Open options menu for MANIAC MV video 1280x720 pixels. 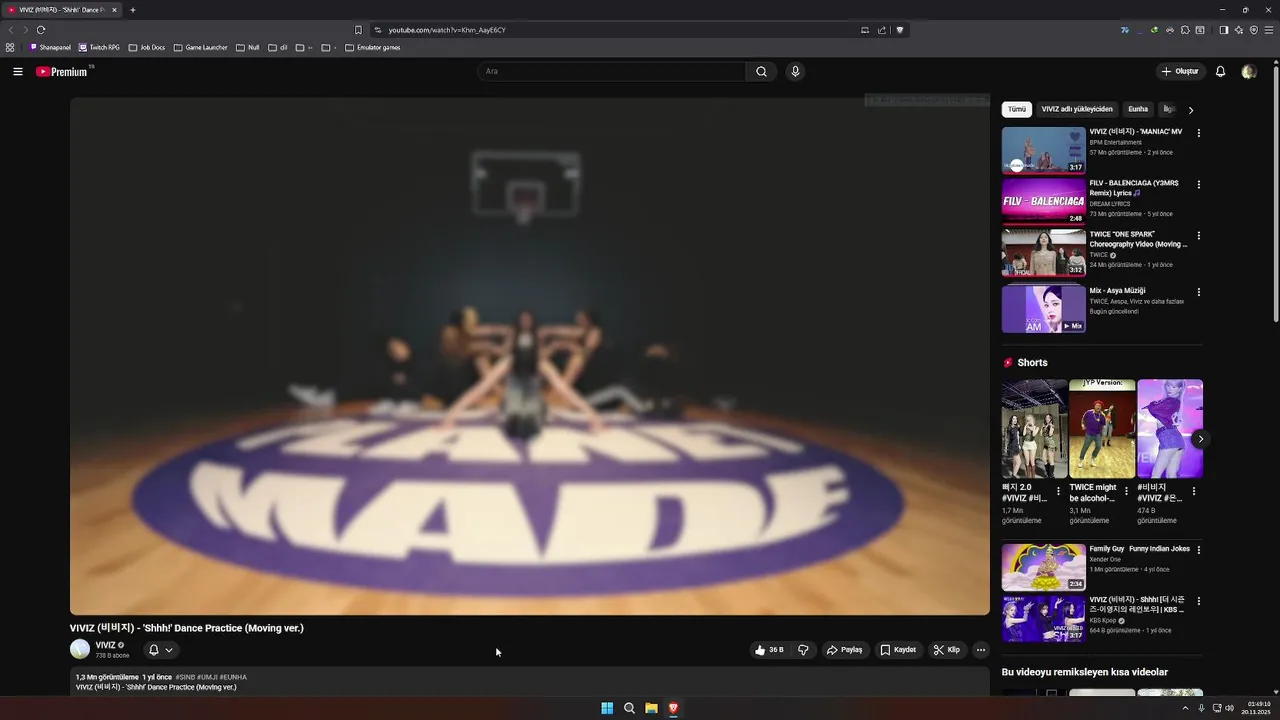[x=1199, y=133]
